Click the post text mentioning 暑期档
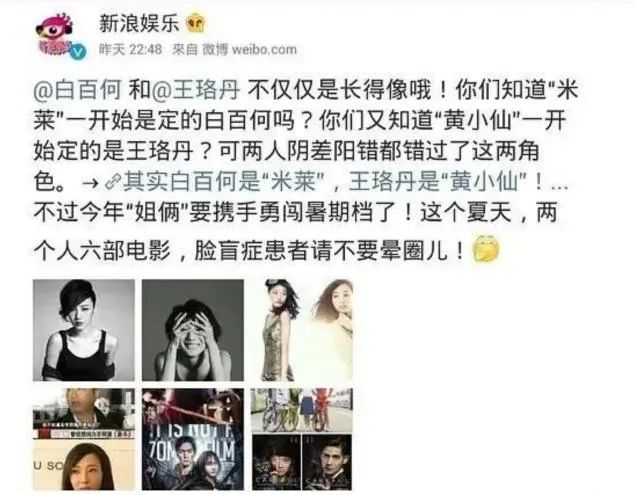 295,212
